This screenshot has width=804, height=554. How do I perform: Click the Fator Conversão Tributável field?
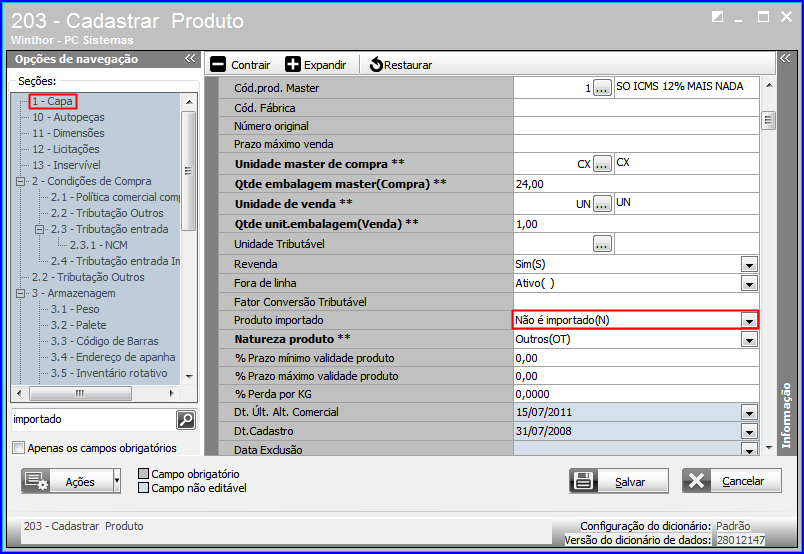click(x=636, y=302)
